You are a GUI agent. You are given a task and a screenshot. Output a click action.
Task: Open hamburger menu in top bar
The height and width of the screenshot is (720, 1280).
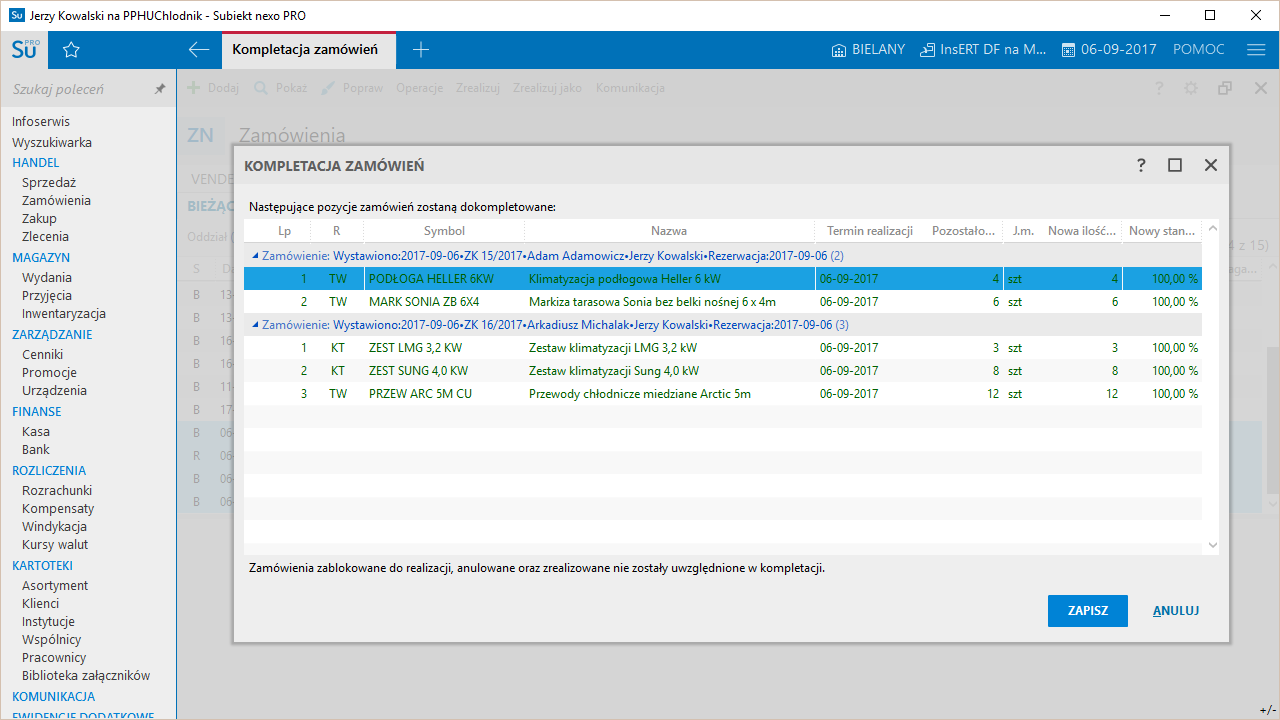pos(1256,50)
